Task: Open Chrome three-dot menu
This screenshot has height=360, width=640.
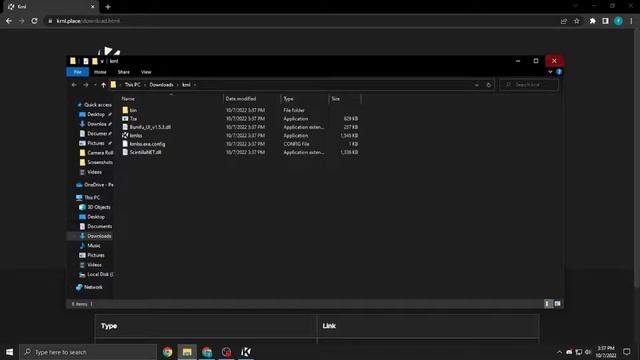Action: click(631, 21)
